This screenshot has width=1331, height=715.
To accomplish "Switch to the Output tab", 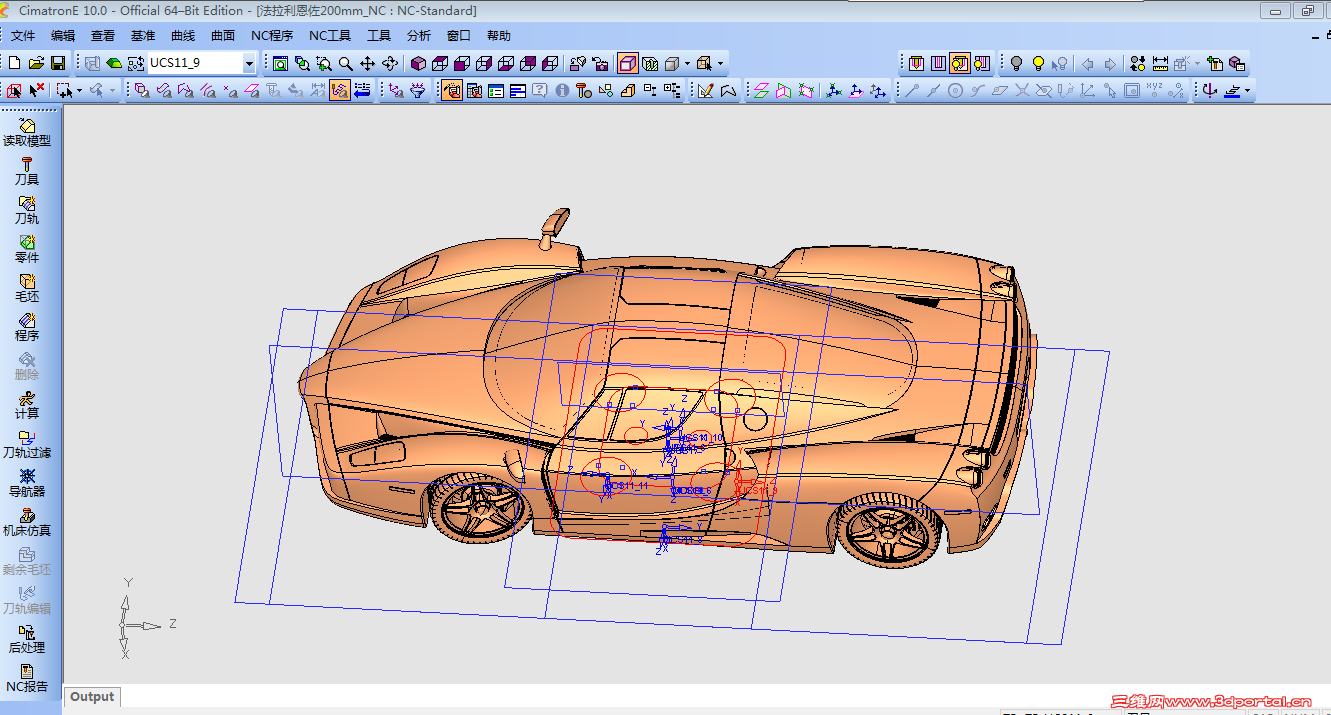I will [92, 697].
